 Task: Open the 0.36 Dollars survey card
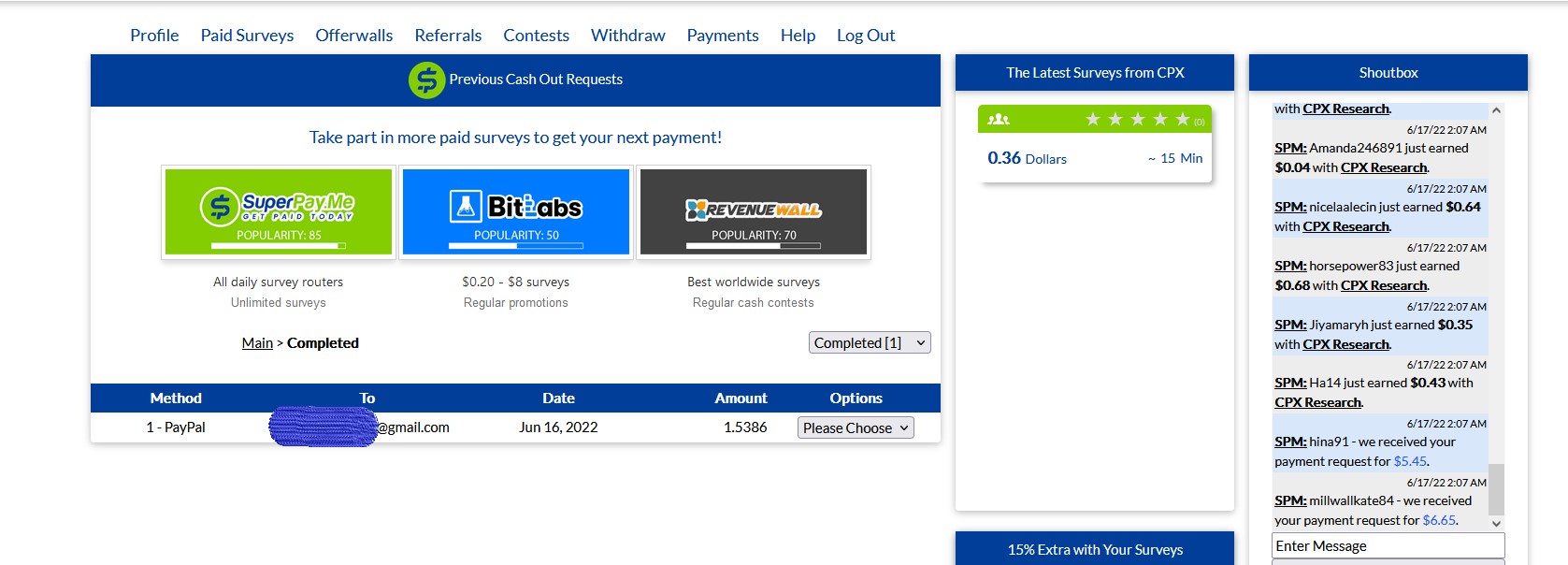coord(1095,144)
